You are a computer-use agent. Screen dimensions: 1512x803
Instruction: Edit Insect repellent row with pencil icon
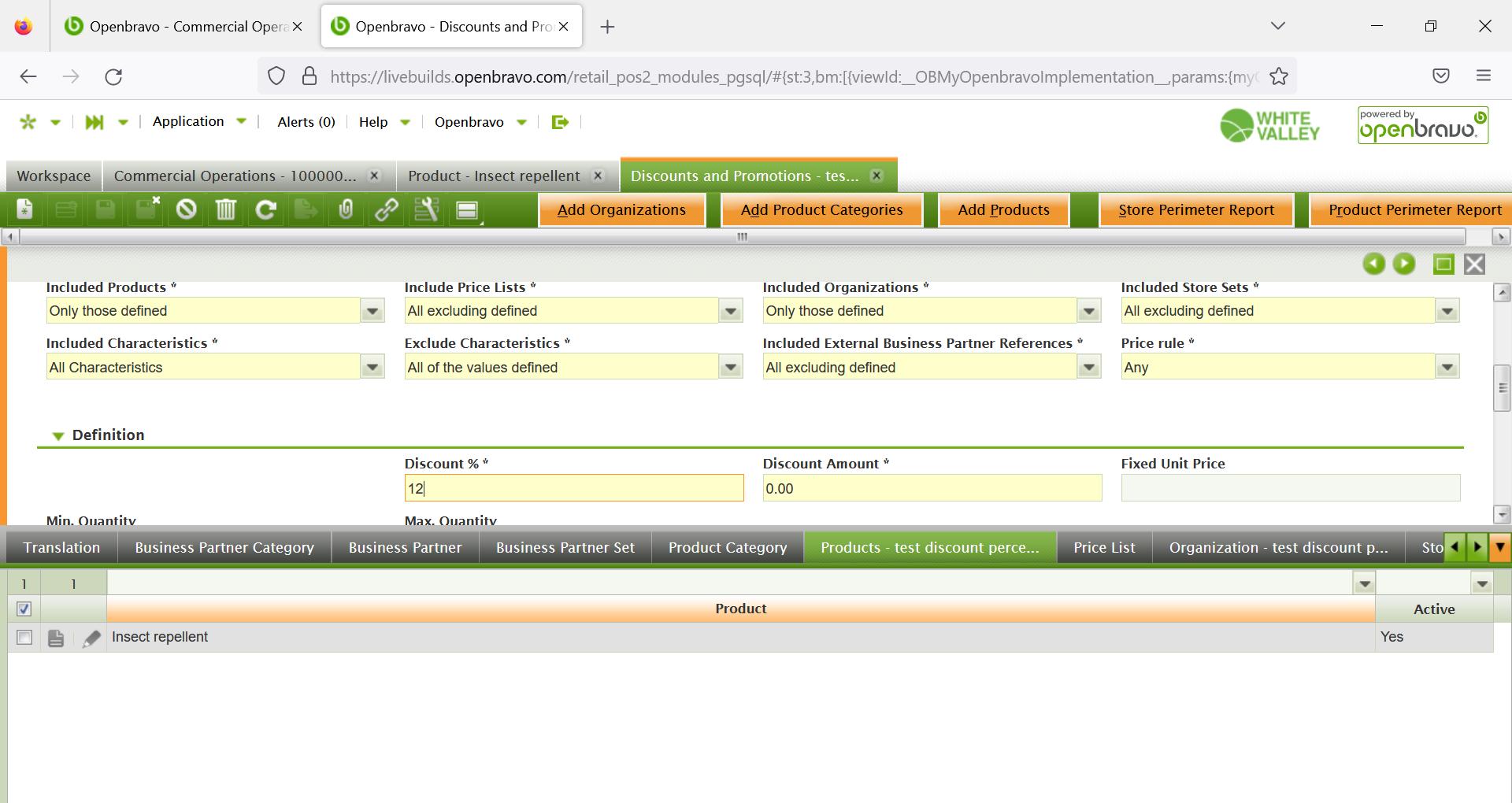pyautogui.click(x=92, y=638)
